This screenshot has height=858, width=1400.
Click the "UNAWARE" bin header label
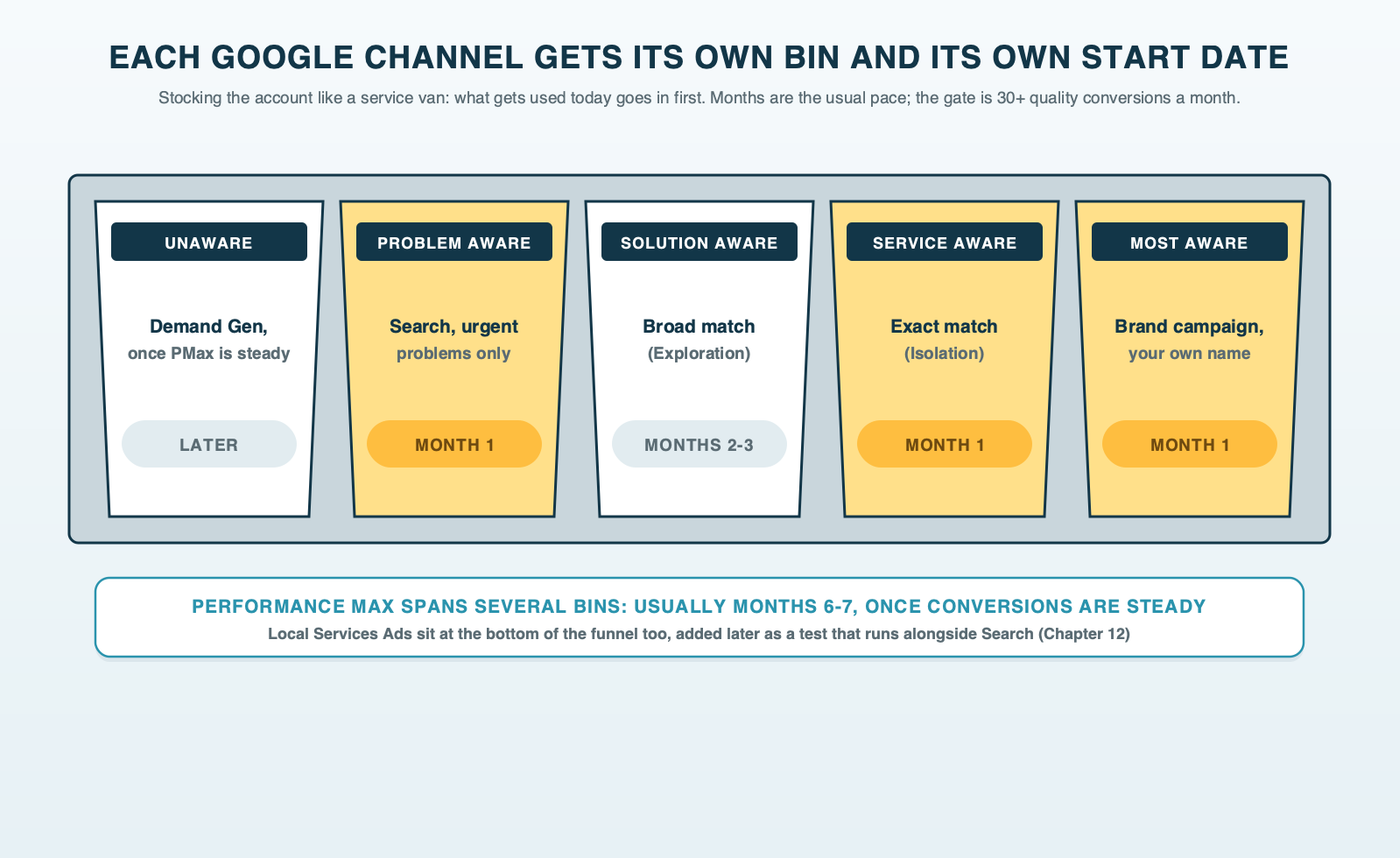[209, 242]
